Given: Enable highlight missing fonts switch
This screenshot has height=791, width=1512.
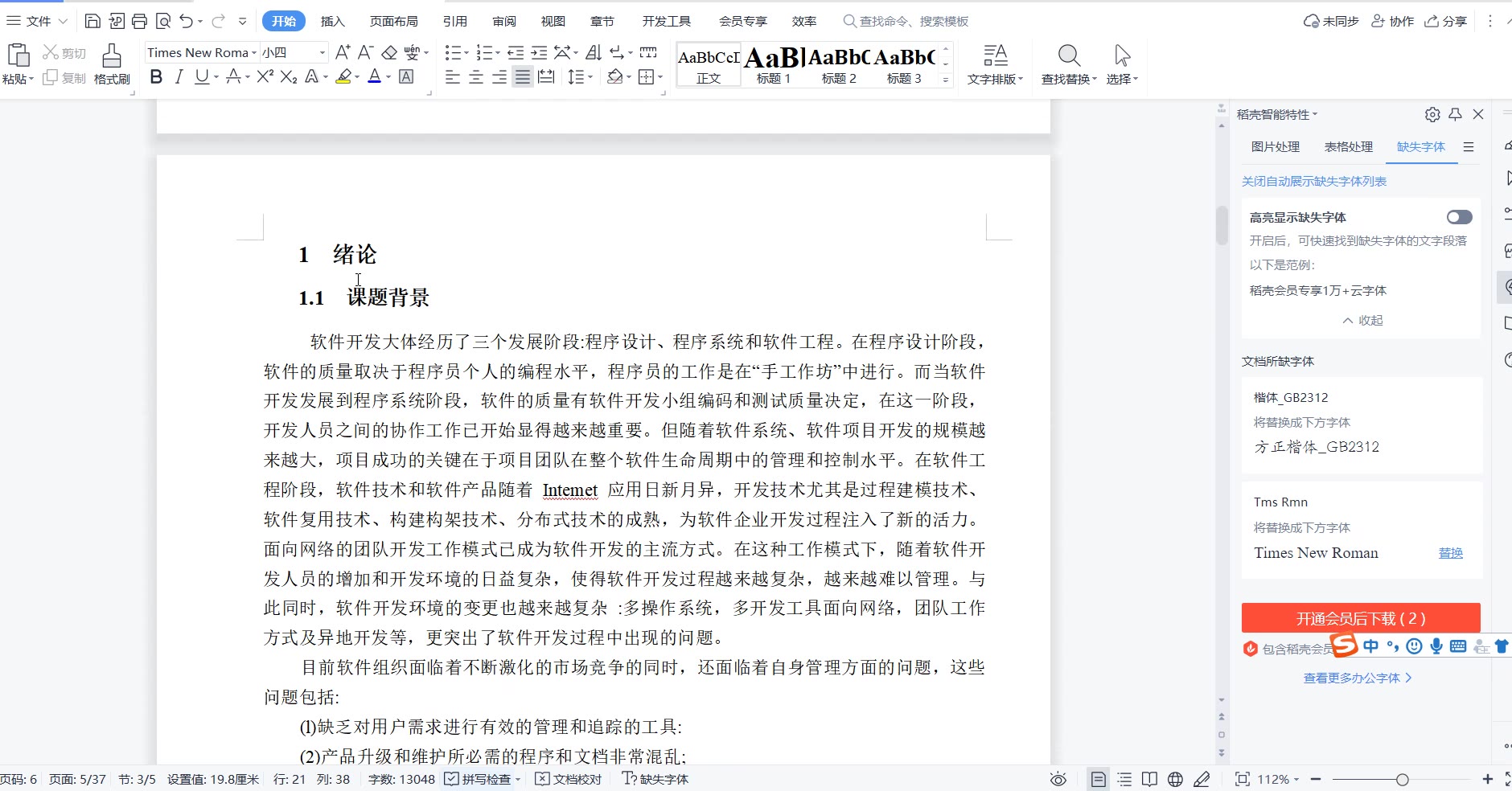Looking at the screenshot, I should (x=1459, y=217).
